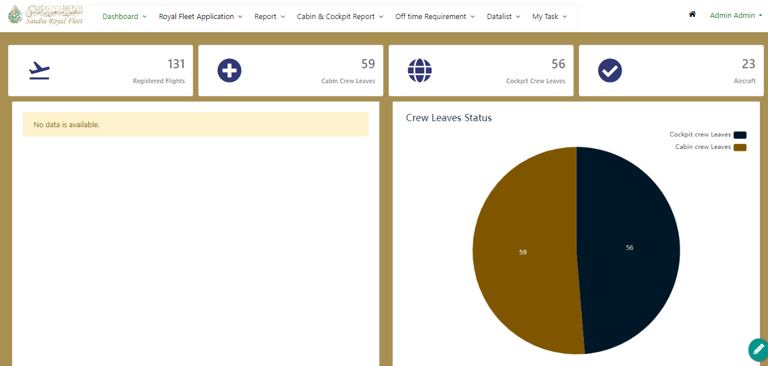Screen dimensions: 768x366
Task: Click the home icon in header
Action: (692, 15)
